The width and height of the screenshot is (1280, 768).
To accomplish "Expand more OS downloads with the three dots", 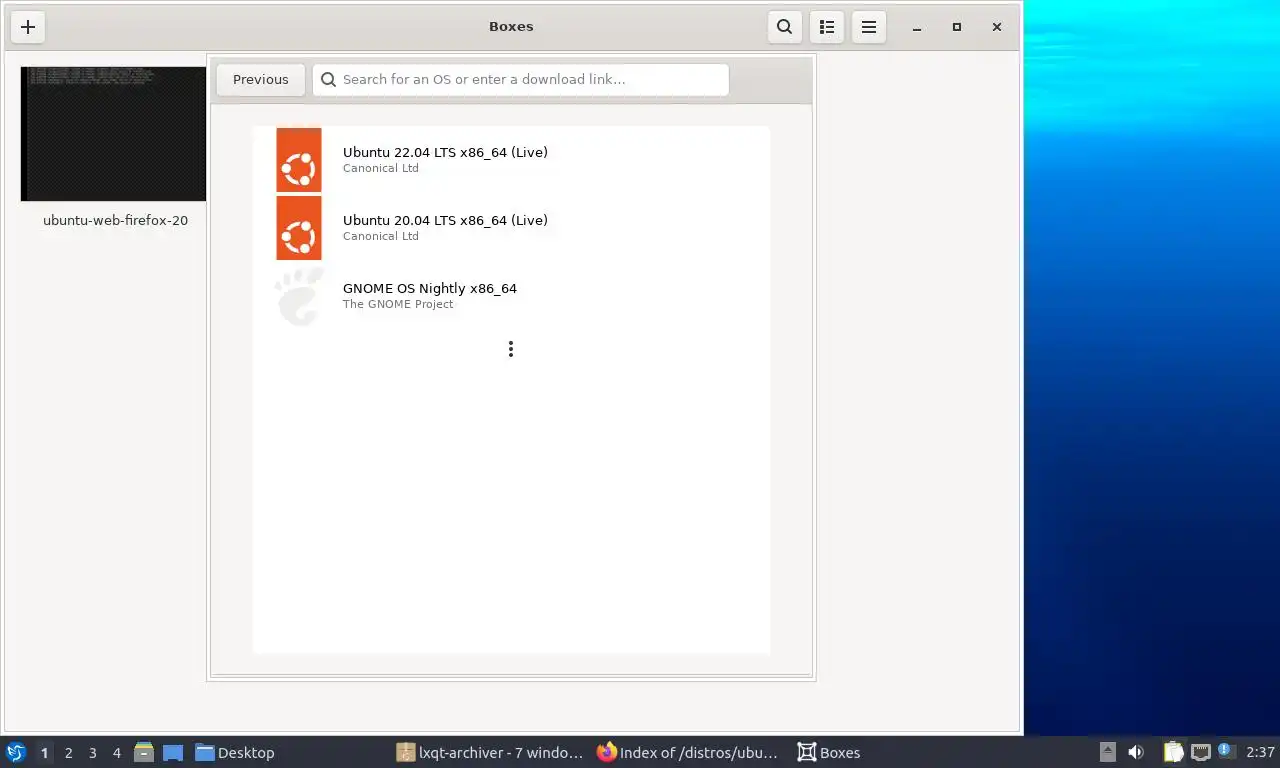I will [x=511, y=349].
